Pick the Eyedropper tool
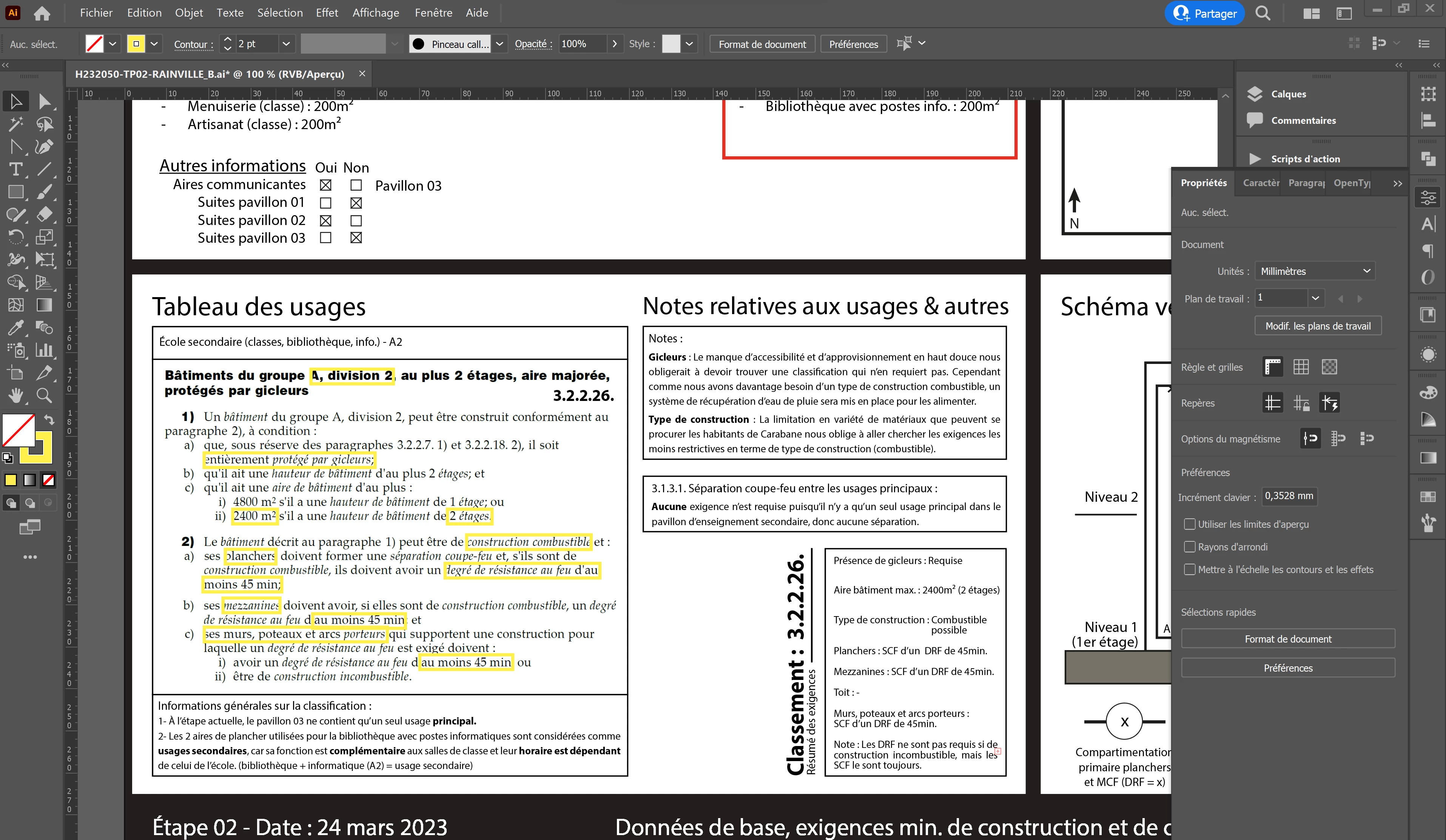Image resolution: width=1446 pixels, height=840 pixels. [15, 328]
